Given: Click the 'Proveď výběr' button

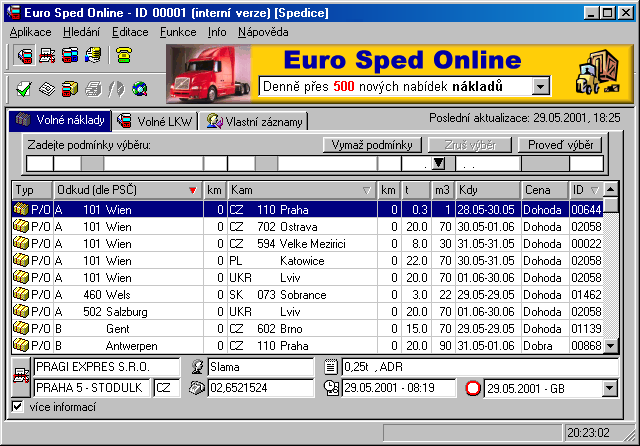Looking at the screenshot, I should (x=560, y=145).
